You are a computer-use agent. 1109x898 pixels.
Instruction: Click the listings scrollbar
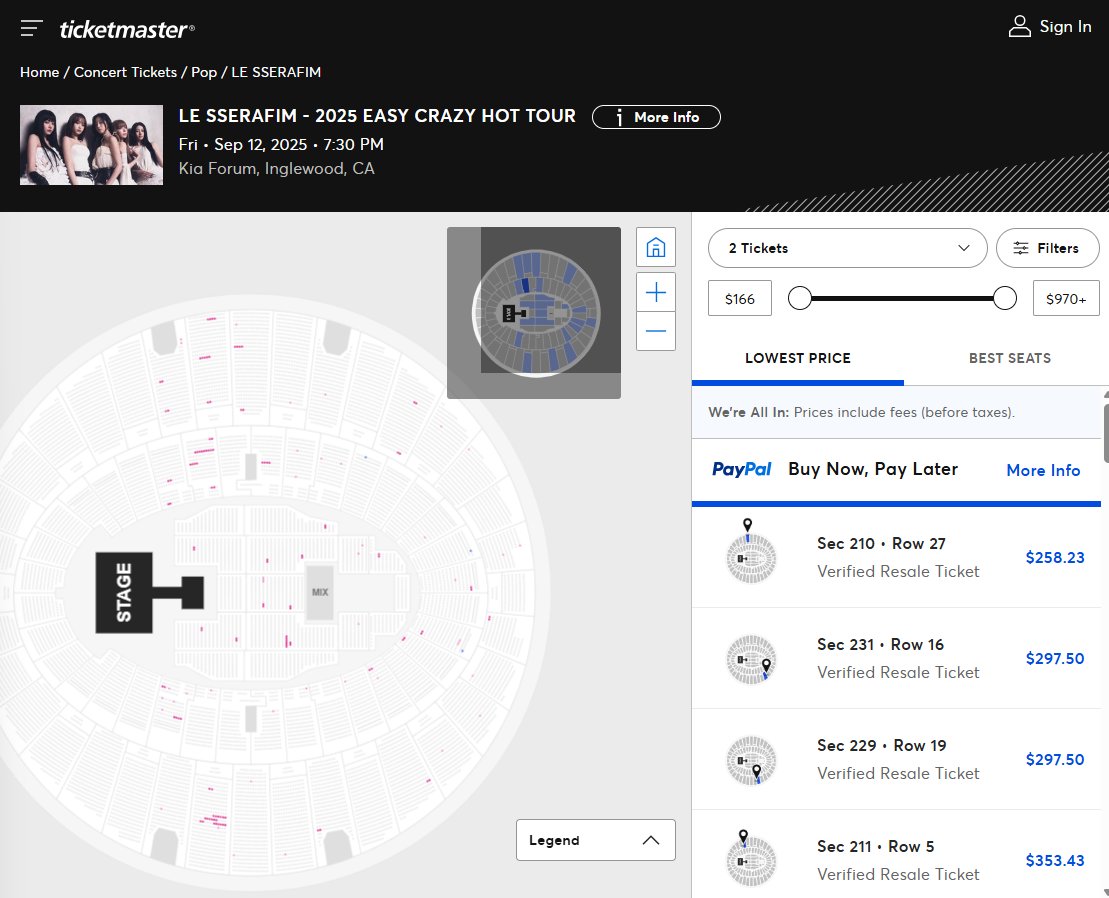coord(1105,431)
